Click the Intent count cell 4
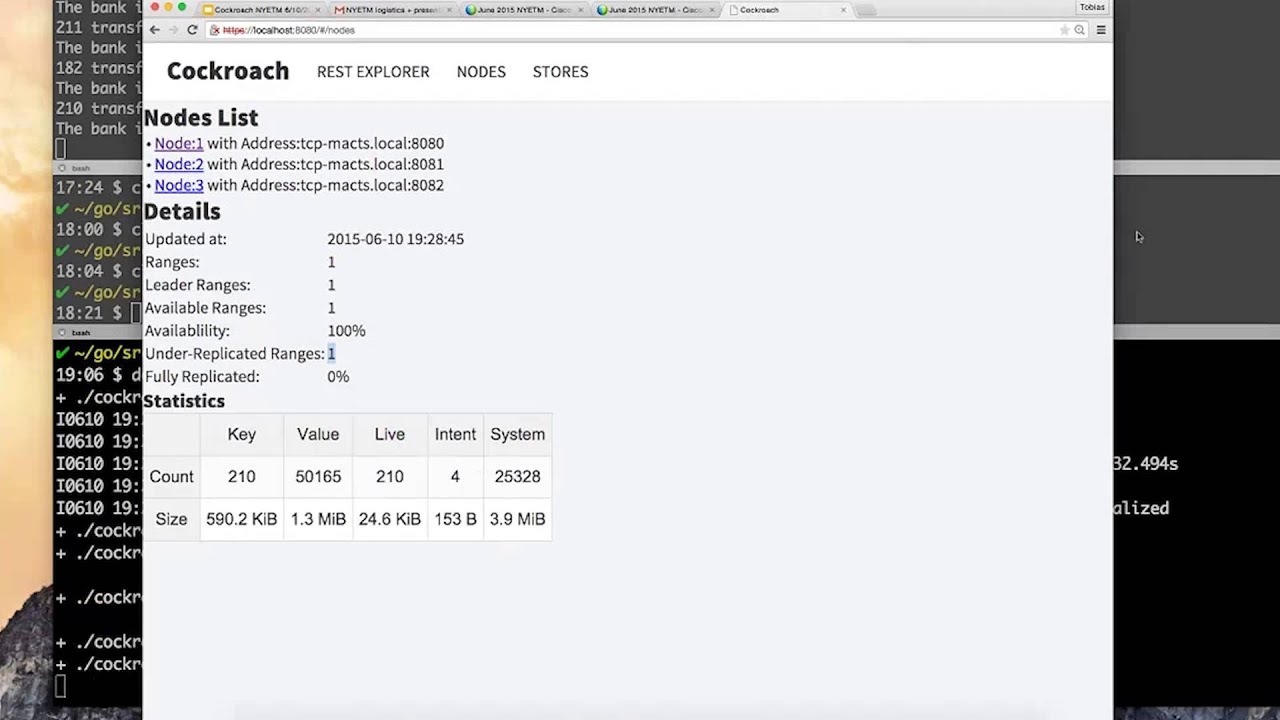The height and width of the screenshot is (720, 1280). pos(455,477)
